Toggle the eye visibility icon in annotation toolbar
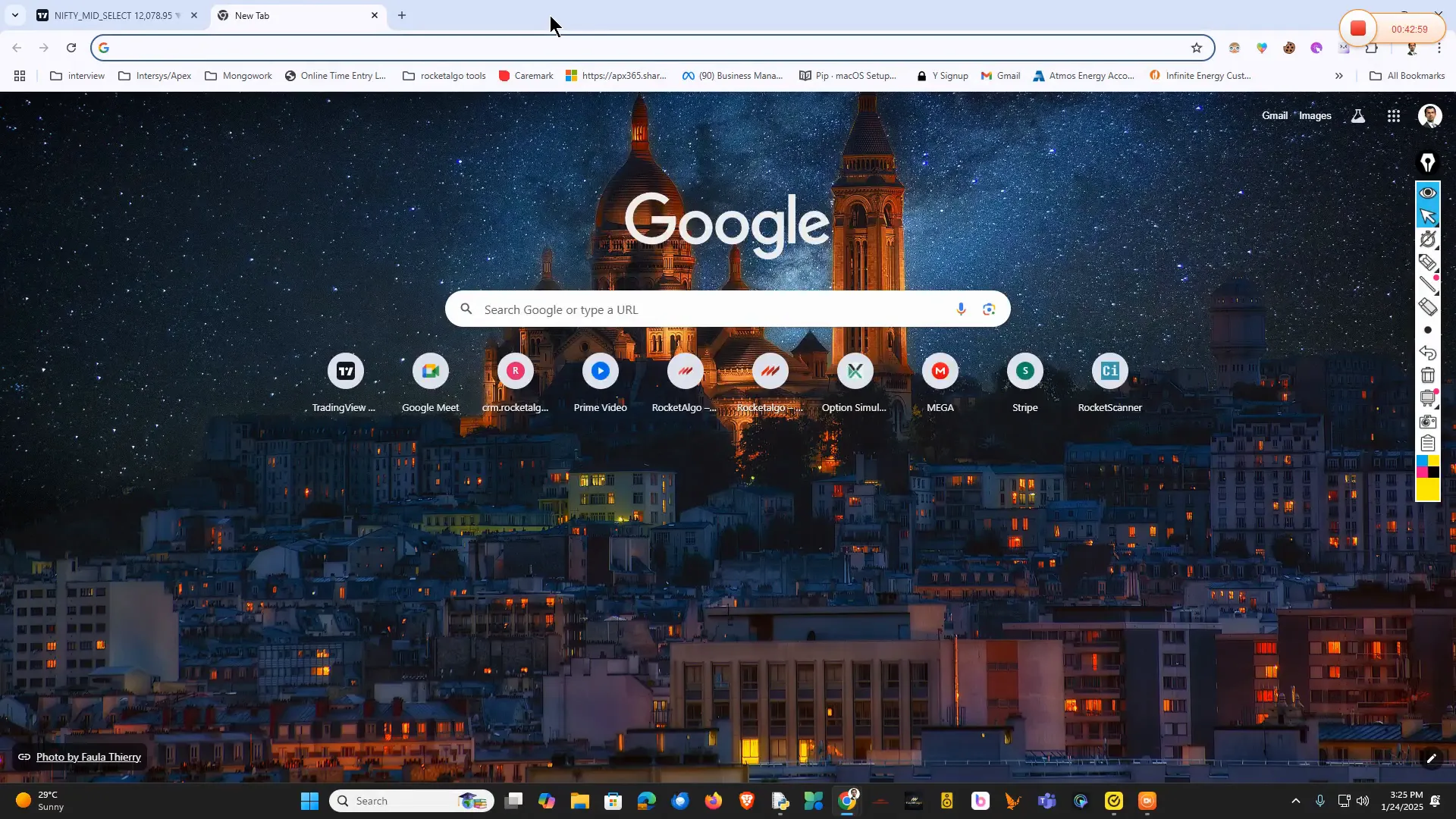The image size is (1456, 819). pos(1428,193)
